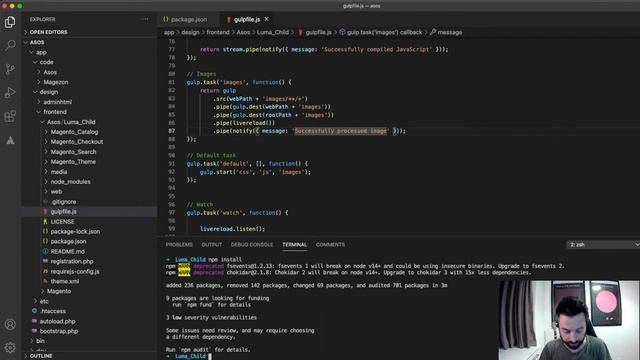The image size is (640, 360).
Task: Open the Output panel tab
Action: (x=211, y=244)
